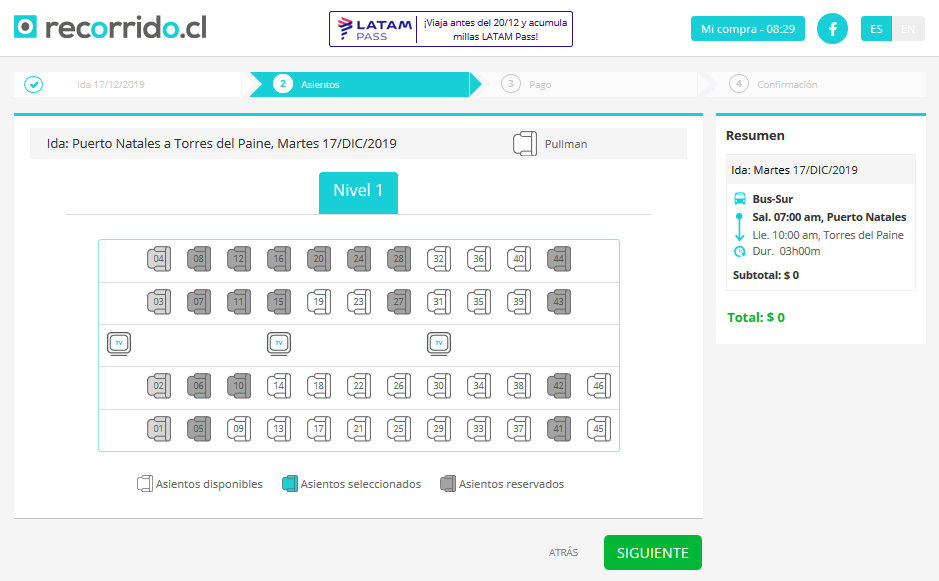Click reserved seat 44

pos(559,259)
